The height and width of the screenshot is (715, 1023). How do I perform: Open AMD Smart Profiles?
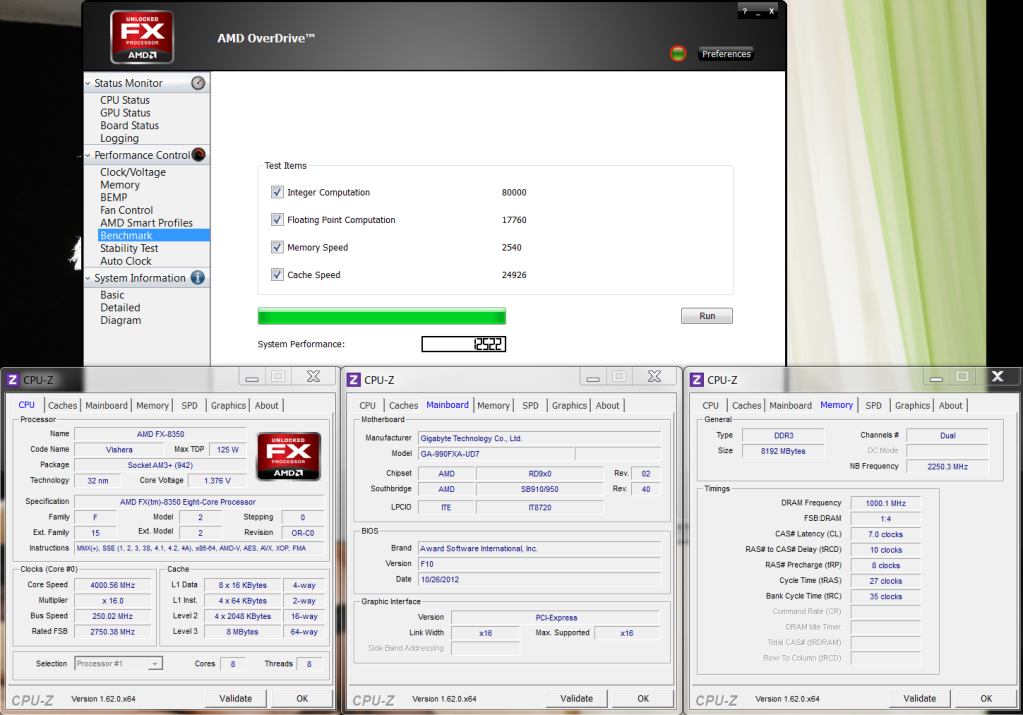coord(146,222)
